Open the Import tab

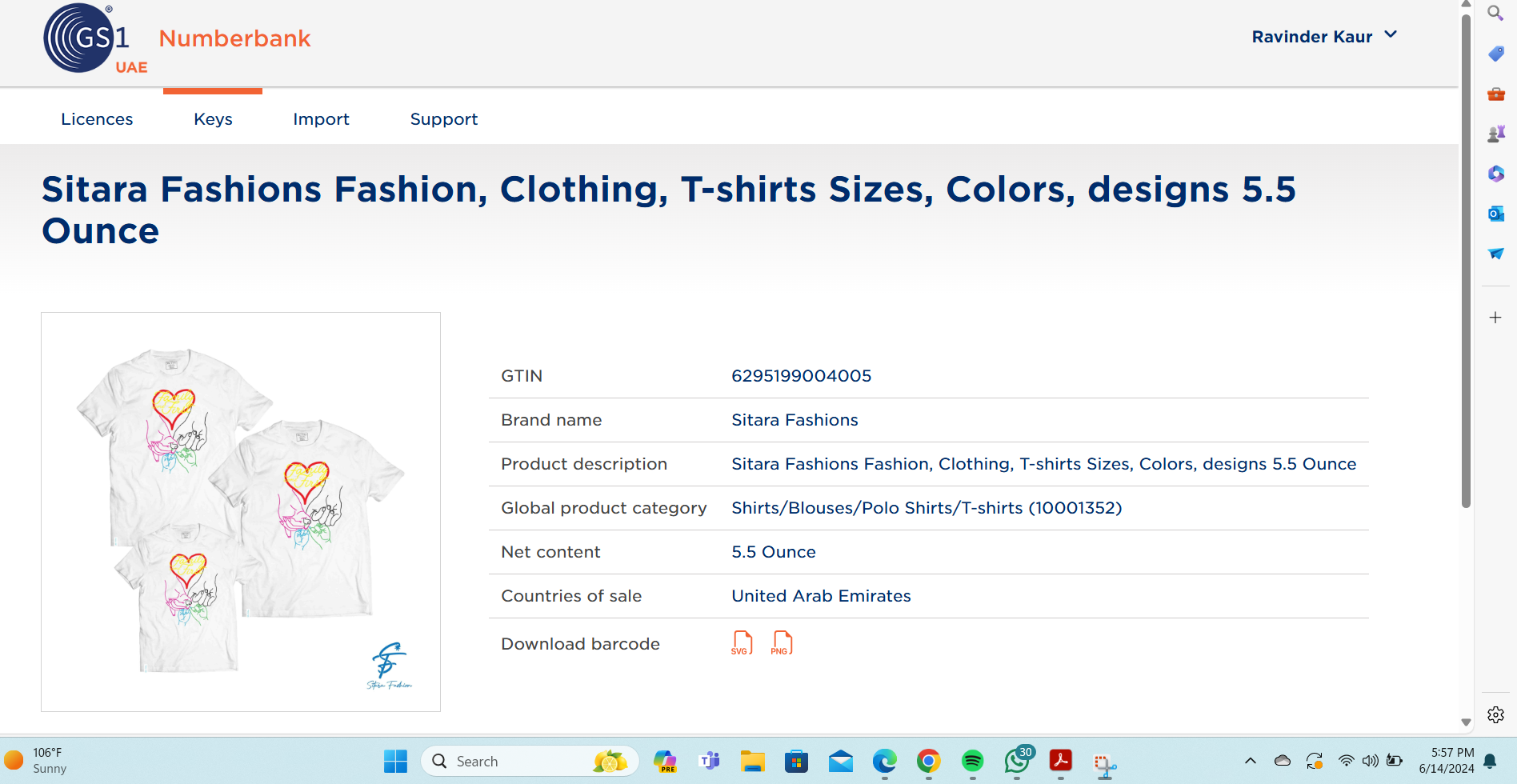coord(321,119)
